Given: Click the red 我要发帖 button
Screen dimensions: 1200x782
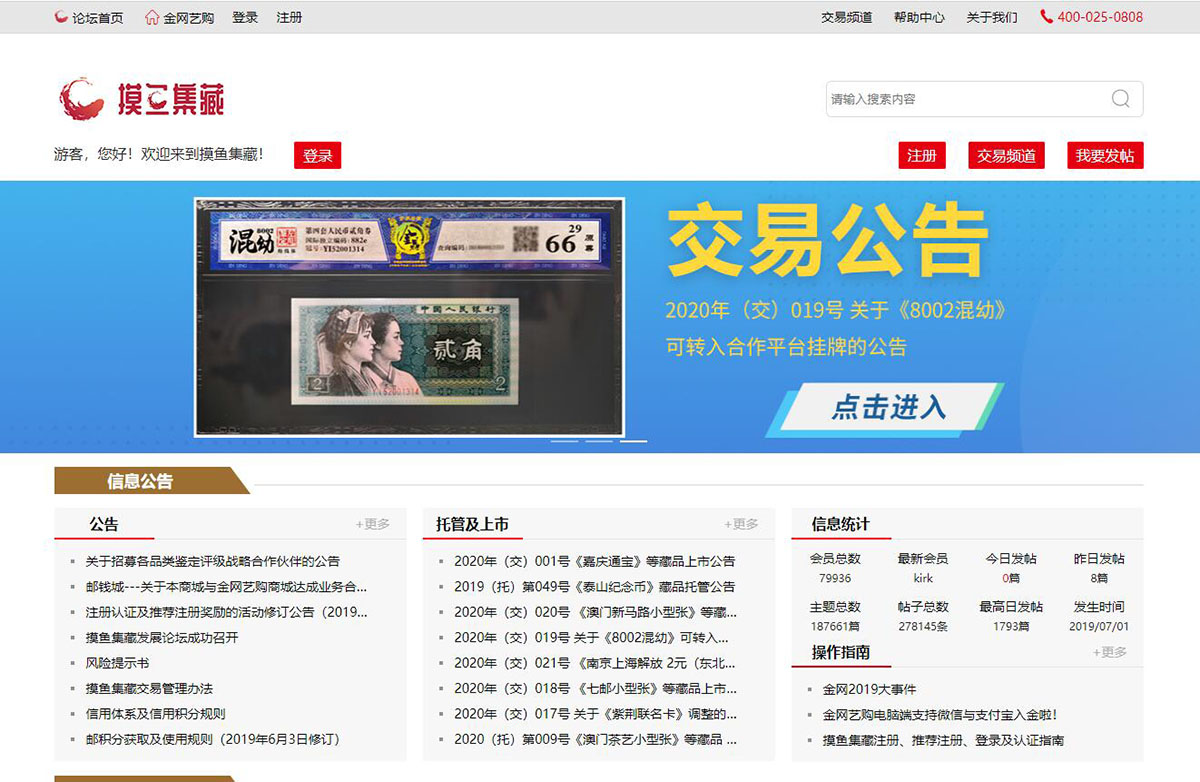Looking at the screenshot, I should [x=1105, y=156].
